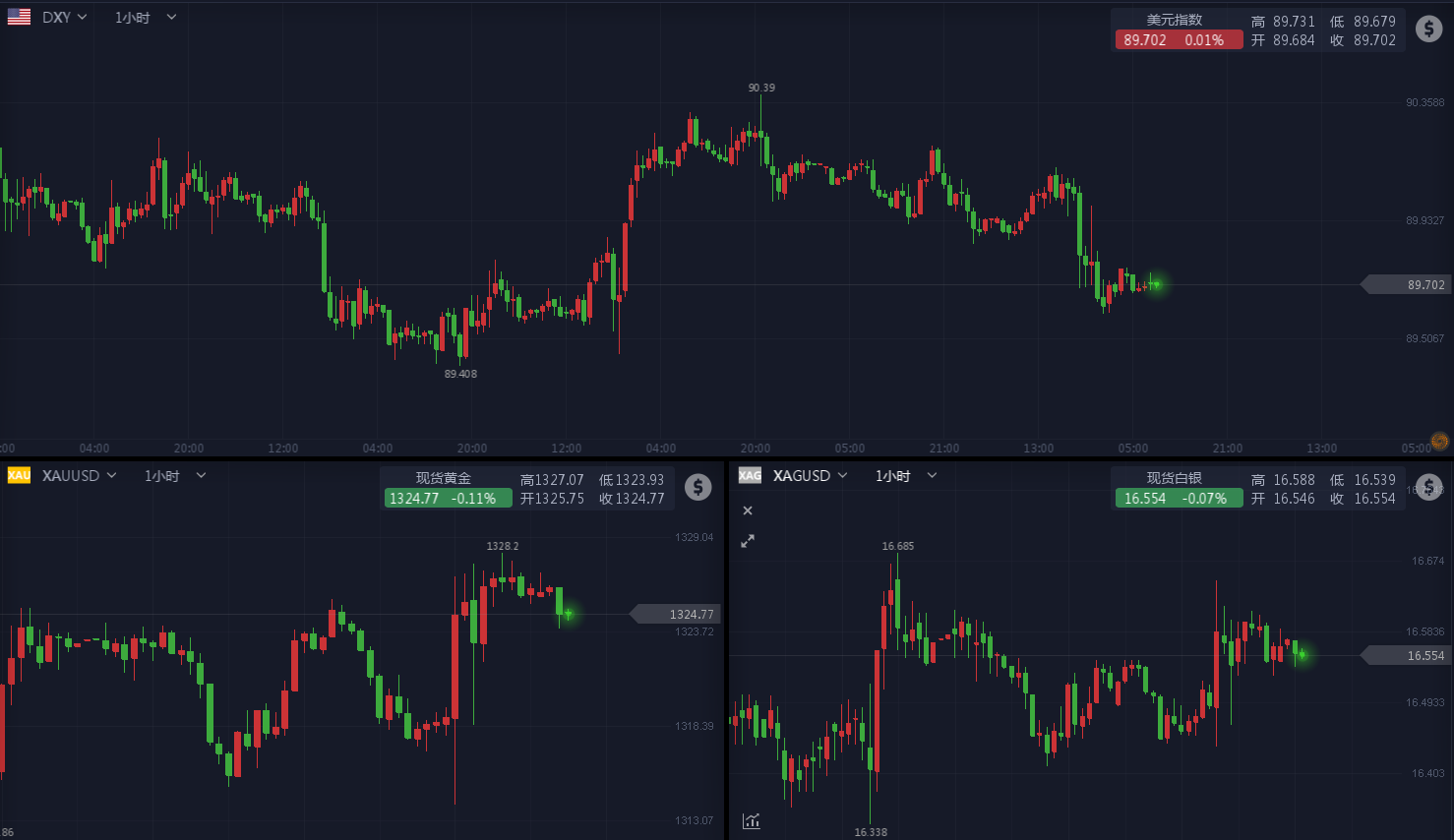
Task: Open the 1小时 timeframe dropdown in DXY panel
Action: point(146,17)
